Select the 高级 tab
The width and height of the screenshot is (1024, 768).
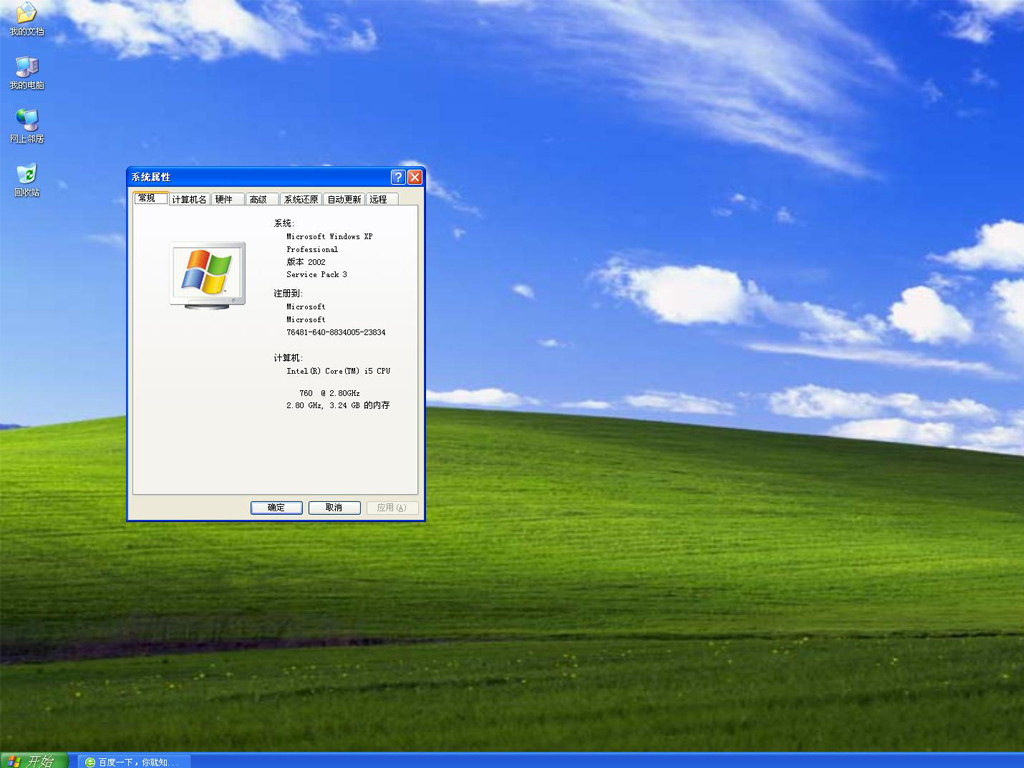(x=258, y=200)
